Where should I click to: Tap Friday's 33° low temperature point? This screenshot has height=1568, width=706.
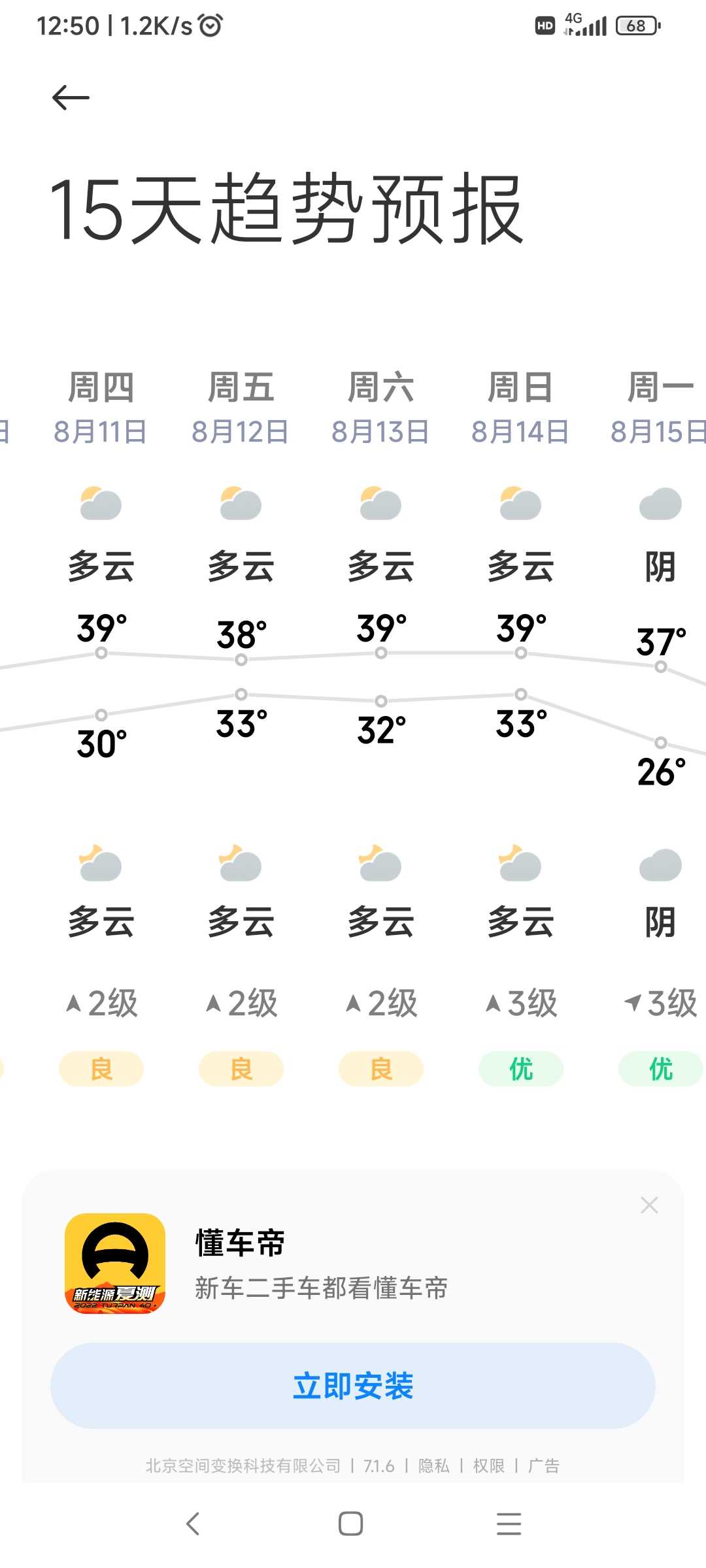[241, 694]
